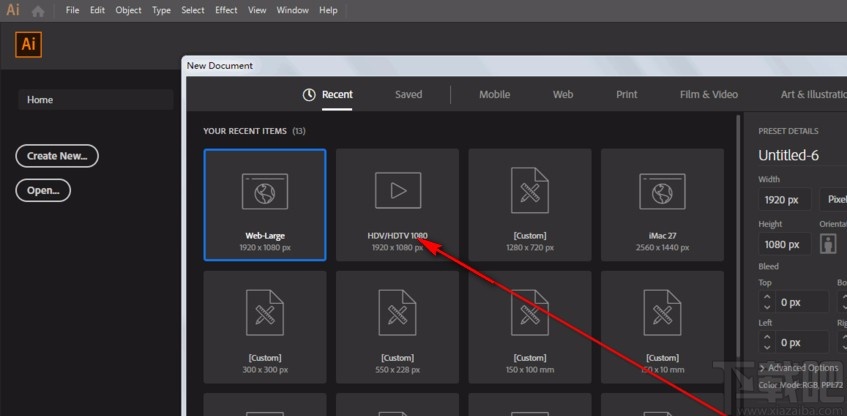Image resolution: width=847 pixels, height=416 pixels.
Task: Click the portrait orientation icon
Action: (x=828, y=243)
